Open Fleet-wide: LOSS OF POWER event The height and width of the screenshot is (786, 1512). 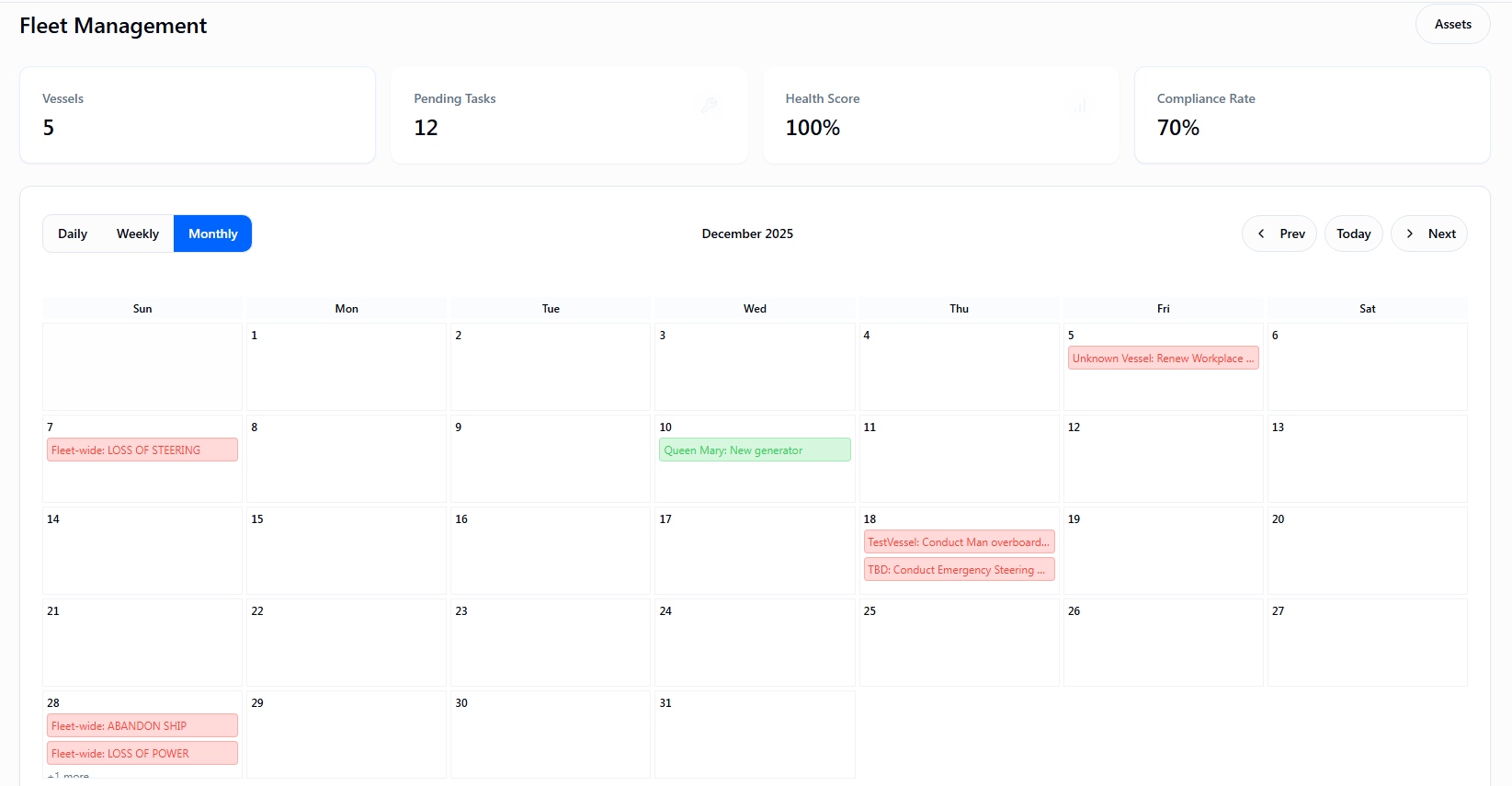(x=142, y=754)
